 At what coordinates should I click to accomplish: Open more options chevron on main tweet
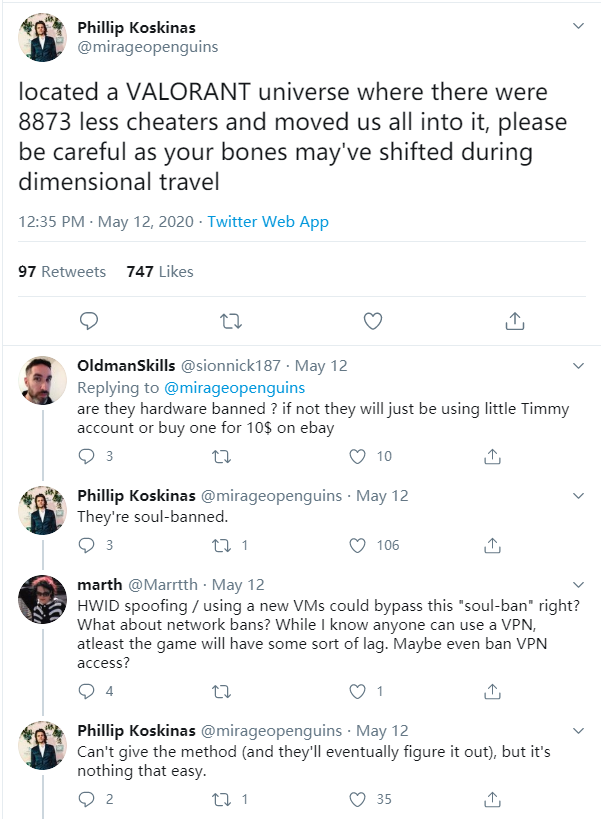coord(578,26)
